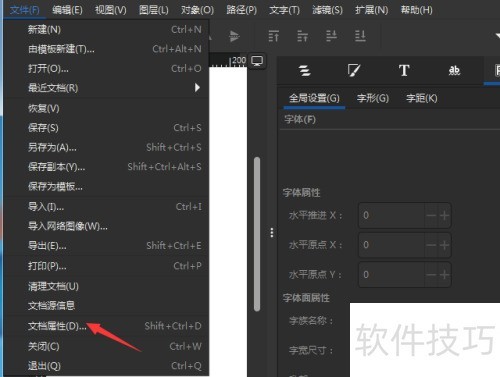Select 导入网络图像(W)... menu entry
500x377 pixels.
coord(107,226)
